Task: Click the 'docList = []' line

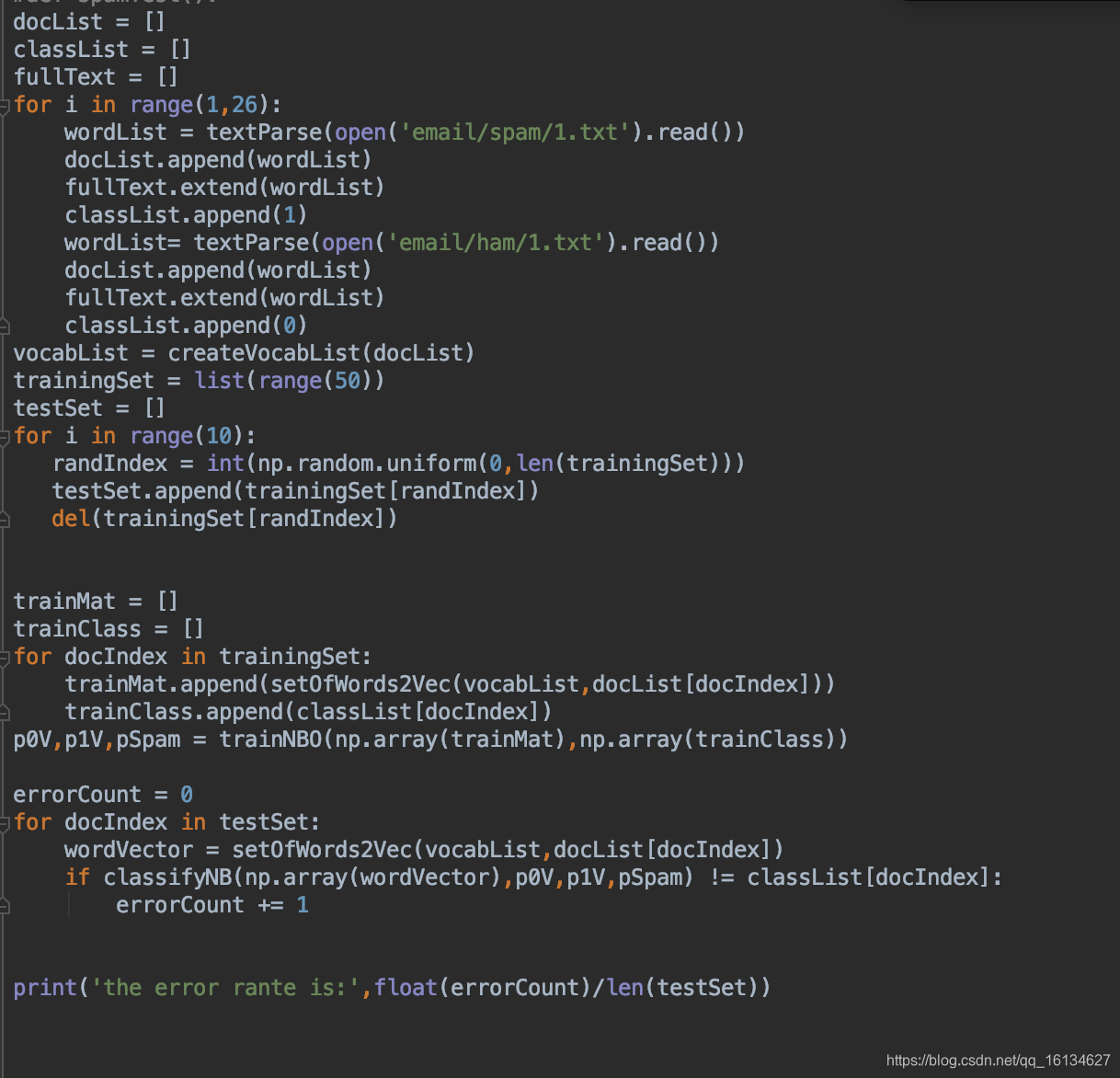Action: pos(89,22)
